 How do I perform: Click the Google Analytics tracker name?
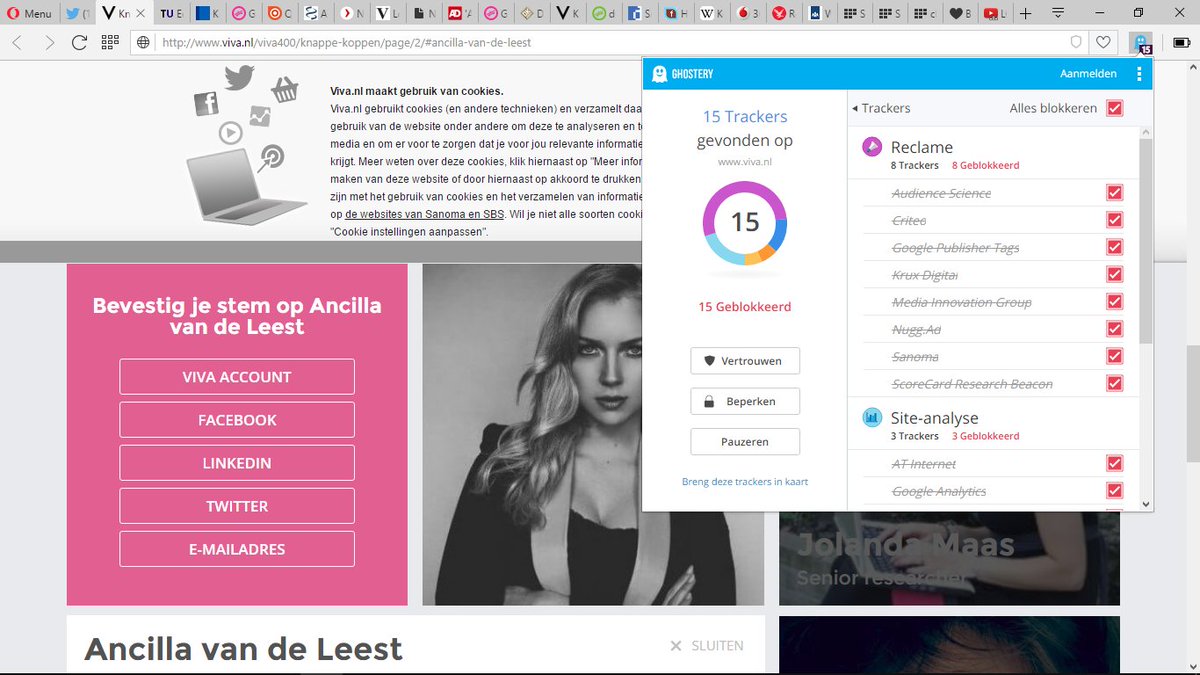939,491
